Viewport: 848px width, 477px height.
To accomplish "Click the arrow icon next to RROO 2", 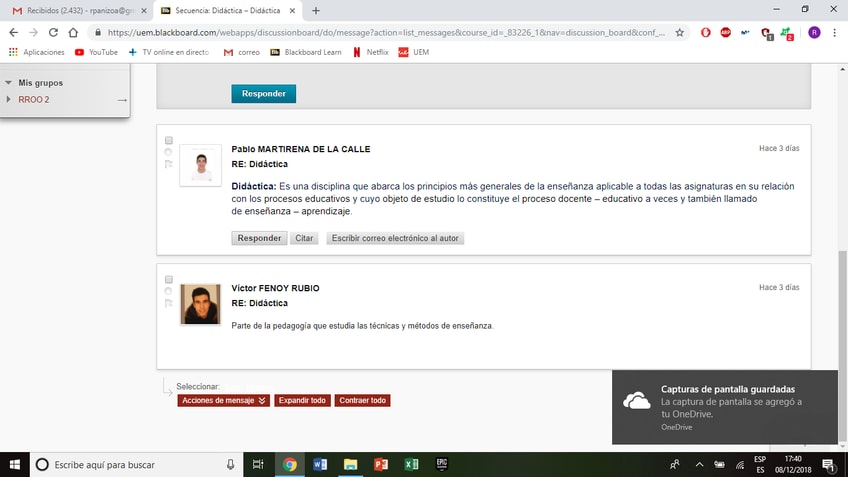I will coord(122,100).
